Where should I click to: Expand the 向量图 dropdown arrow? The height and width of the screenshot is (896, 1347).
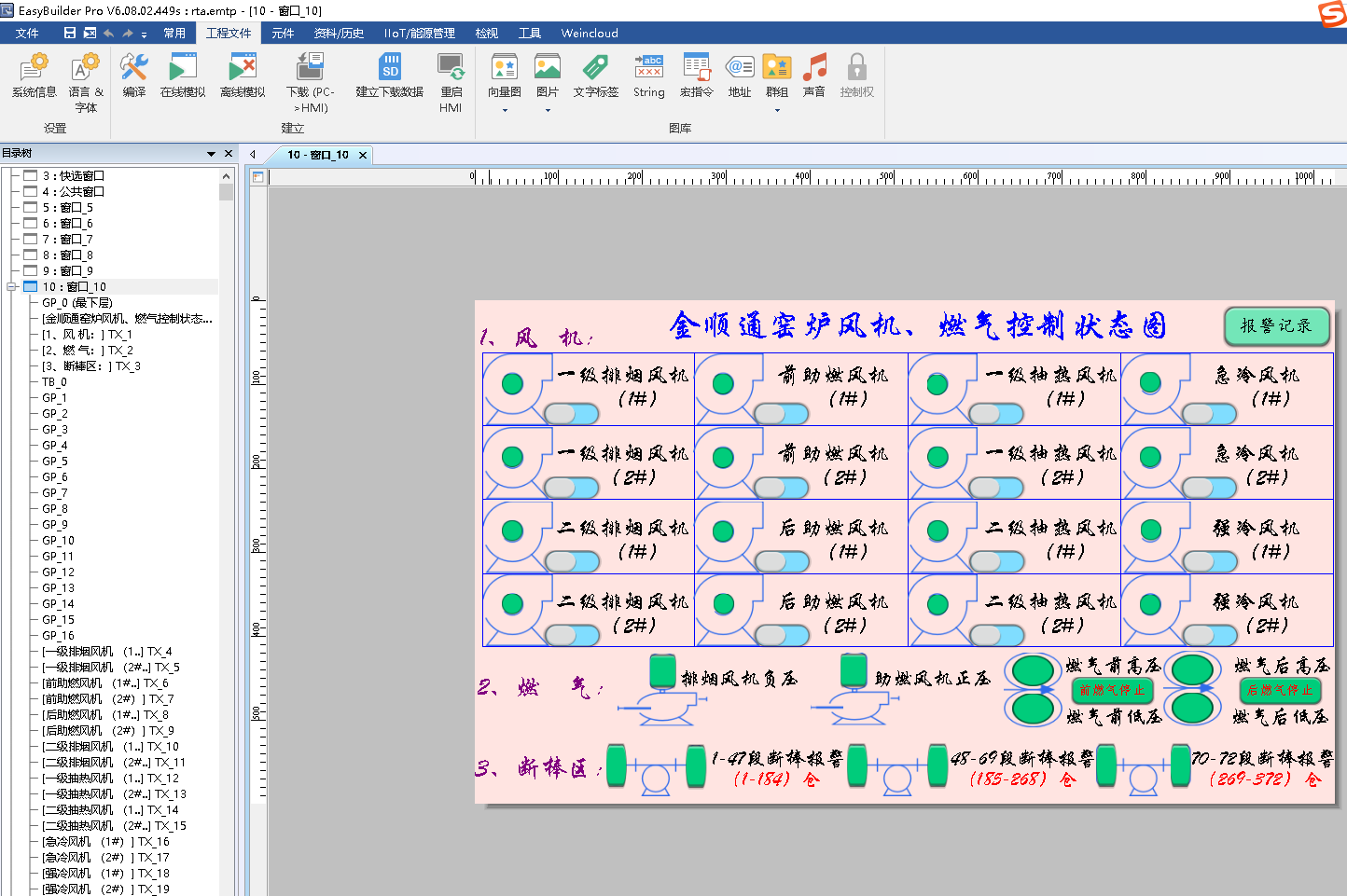505,110
